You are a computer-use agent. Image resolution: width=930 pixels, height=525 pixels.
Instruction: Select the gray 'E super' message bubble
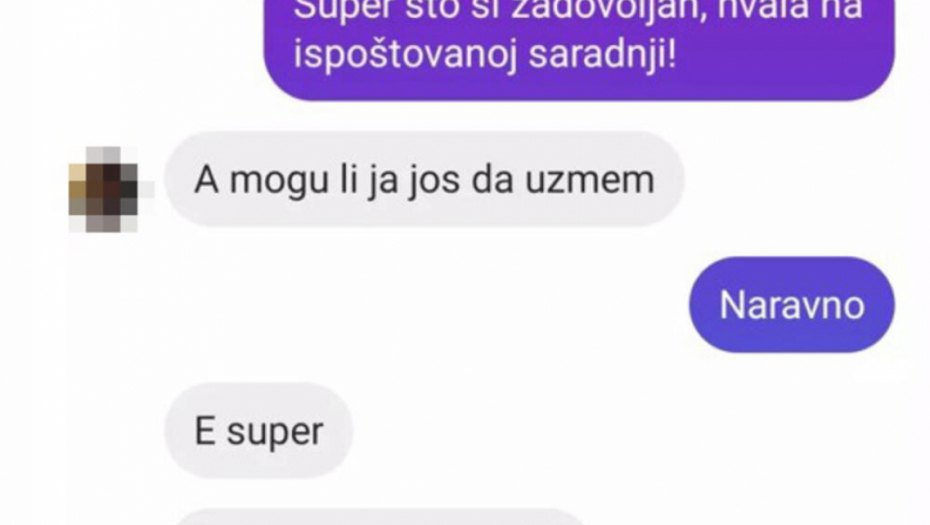pyautogui.click(x=259, y=431)
